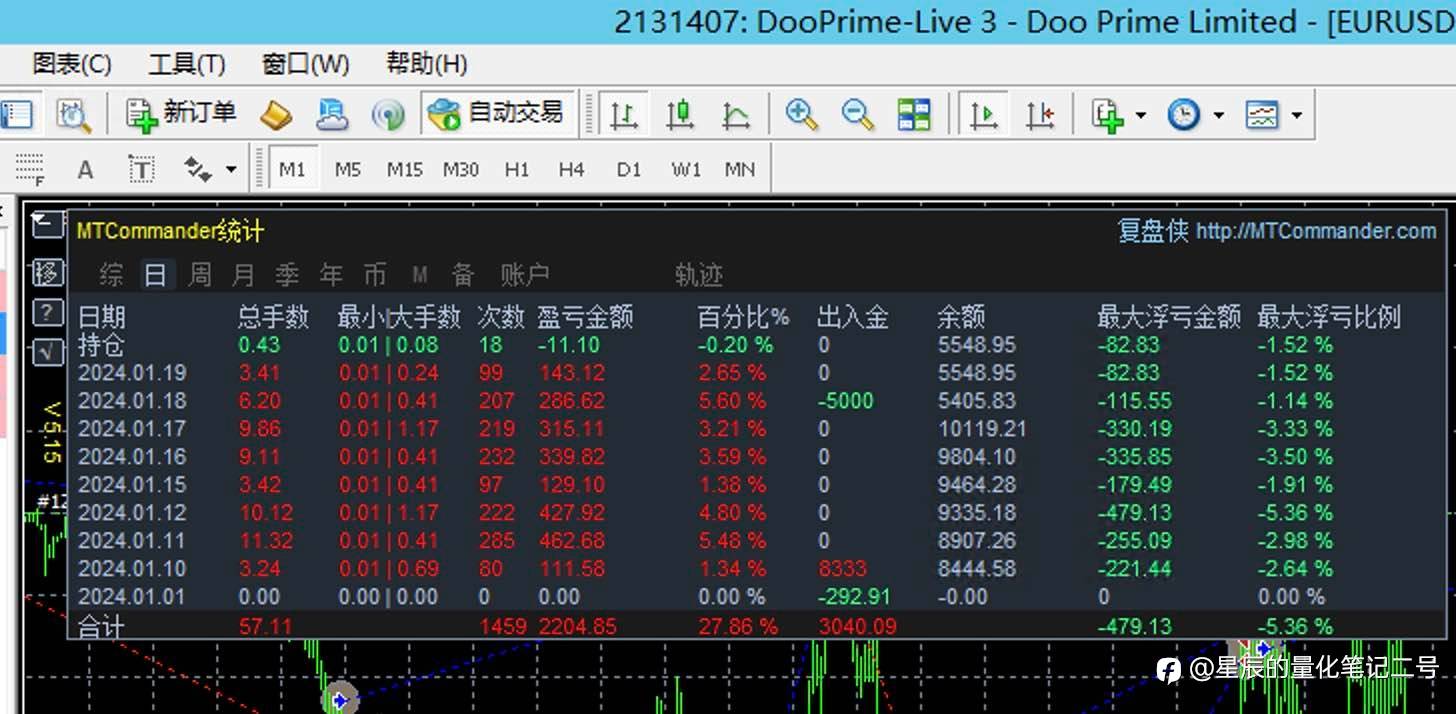1456x714 pixels.
Task: Open the templates dropdown arrow
Action: (1296, 116)
